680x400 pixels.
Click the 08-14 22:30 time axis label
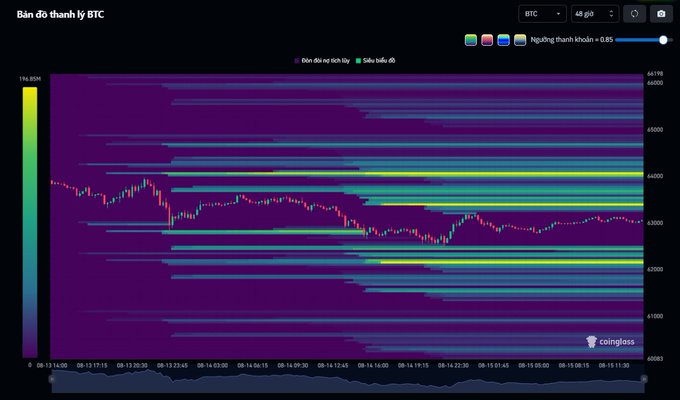point(453,366)
